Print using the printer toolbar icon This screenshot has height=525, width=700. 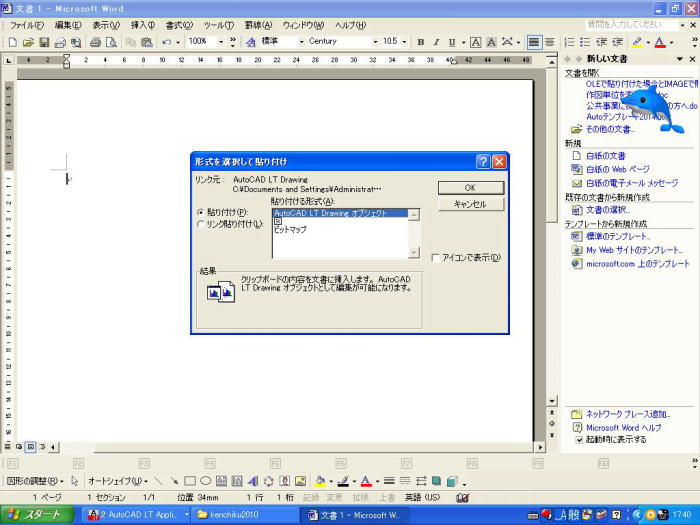95,42
